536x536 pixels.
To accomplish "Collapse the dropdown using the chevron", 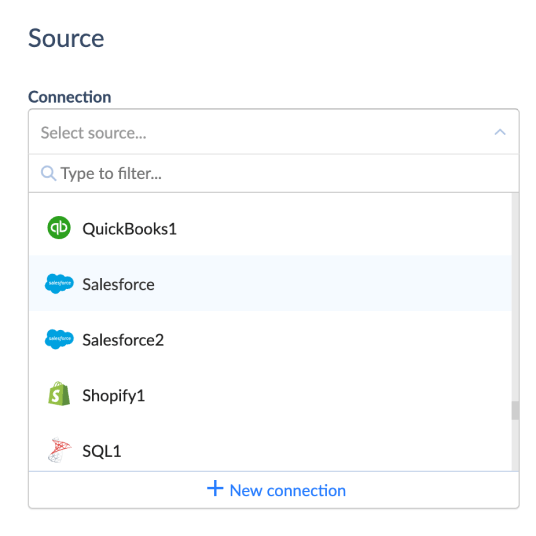I will (500, 132).
